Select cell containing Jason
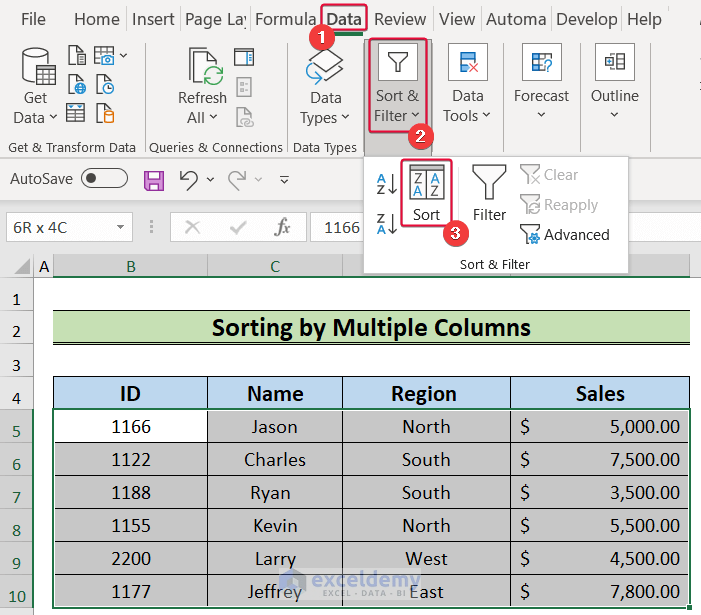 (274, 427)
